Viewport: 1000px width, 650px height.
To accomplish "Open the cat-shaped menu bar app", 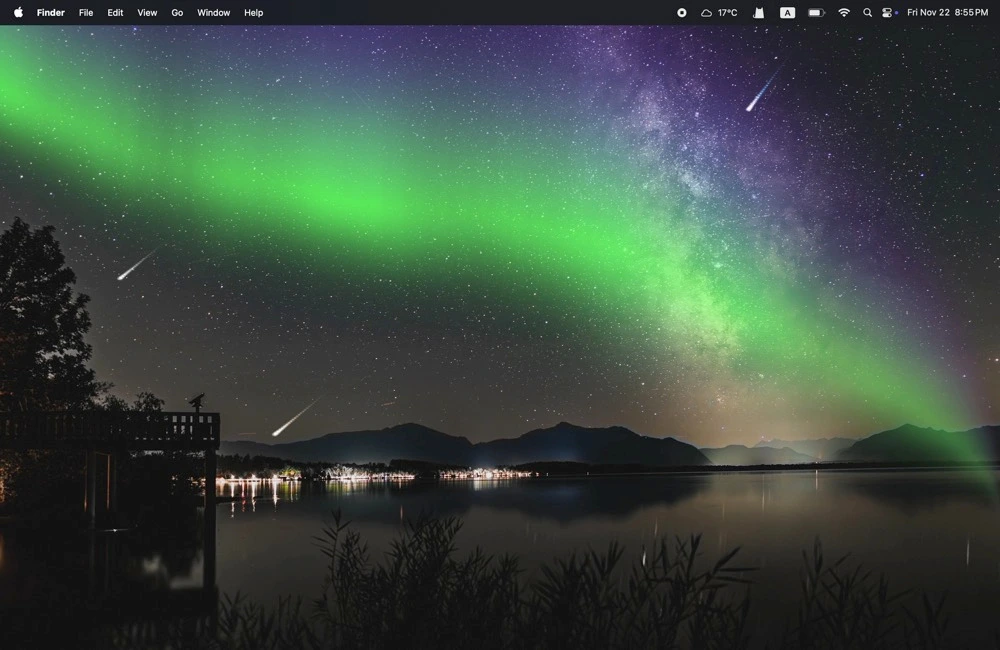I will [758, 12].
